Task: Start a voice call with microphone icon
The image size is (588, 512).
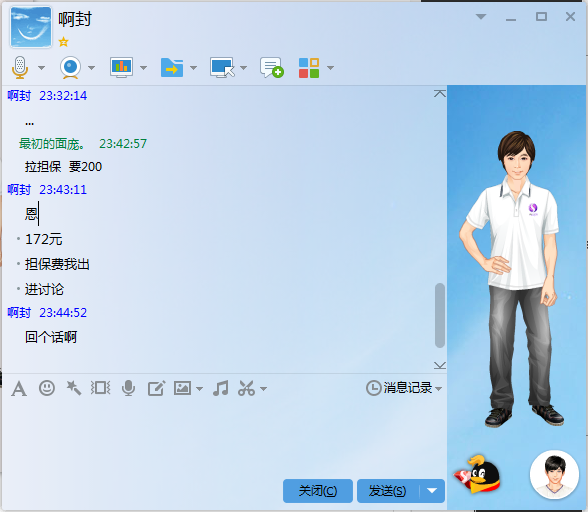Action: tap(20, 68)
